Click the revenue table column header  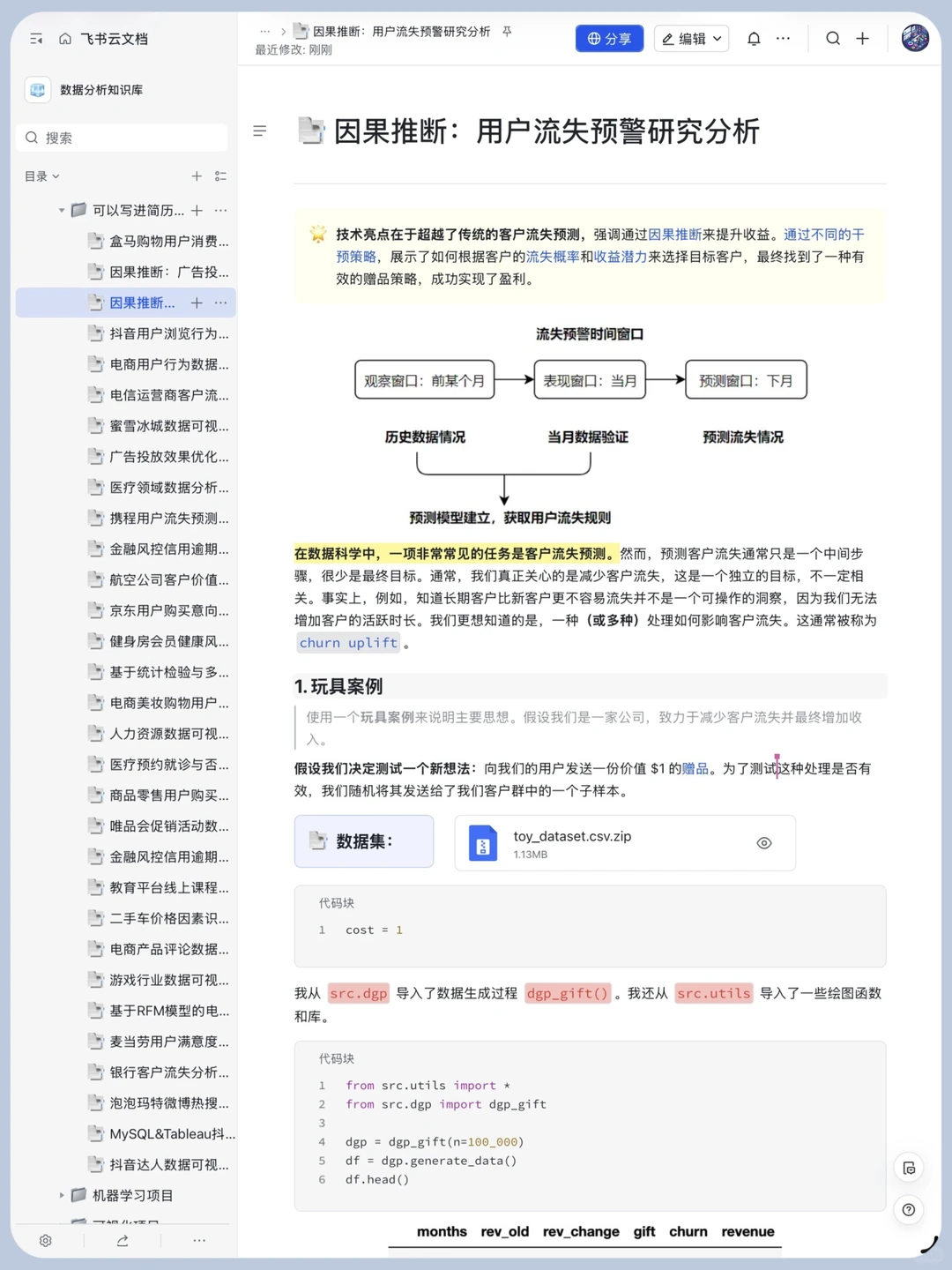747,1232
